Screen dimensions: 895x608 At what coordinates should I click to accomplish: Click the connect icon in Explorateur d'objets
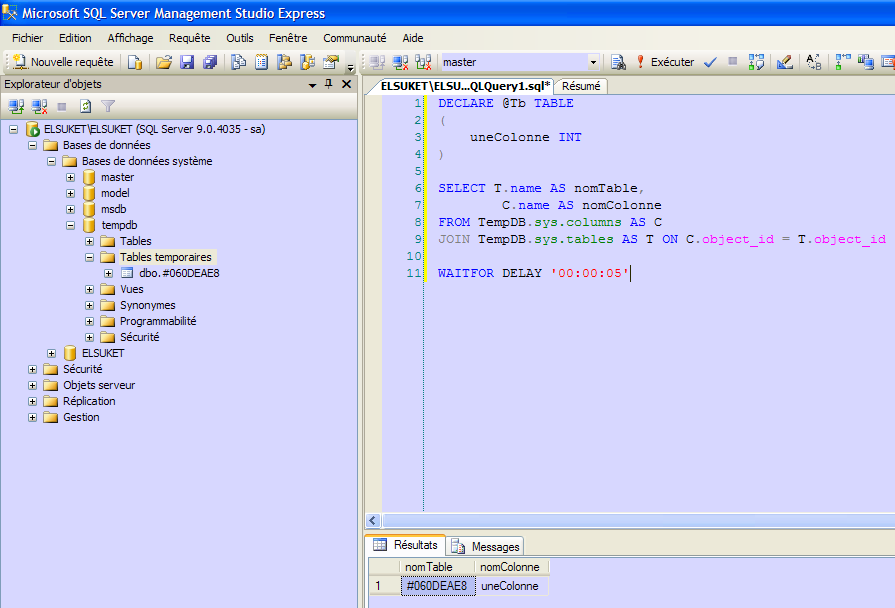coord(16,106)
